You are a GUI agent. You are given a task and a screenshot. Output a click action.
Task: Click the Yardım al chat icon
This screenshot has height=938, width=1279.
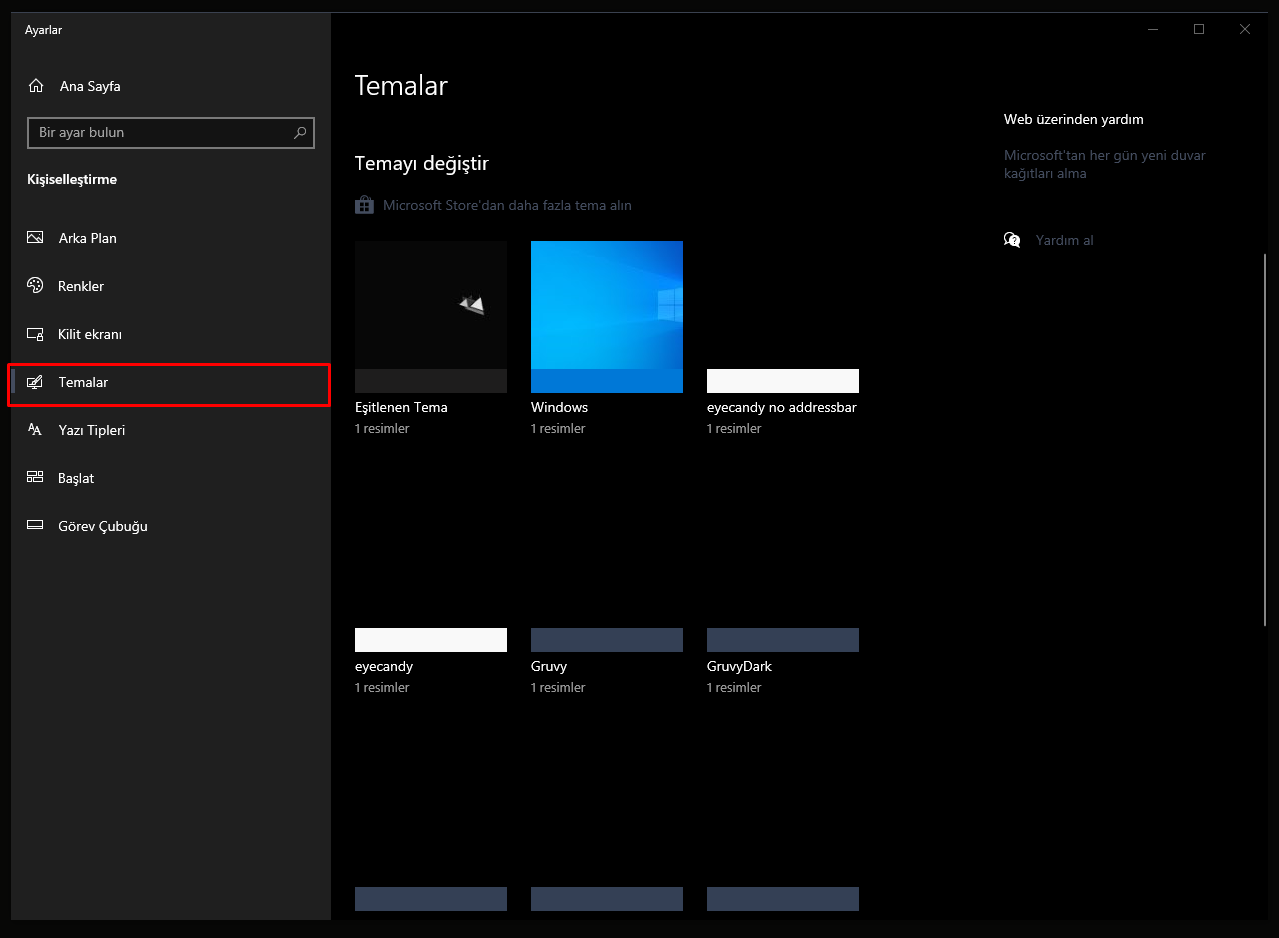point(1013,240)
